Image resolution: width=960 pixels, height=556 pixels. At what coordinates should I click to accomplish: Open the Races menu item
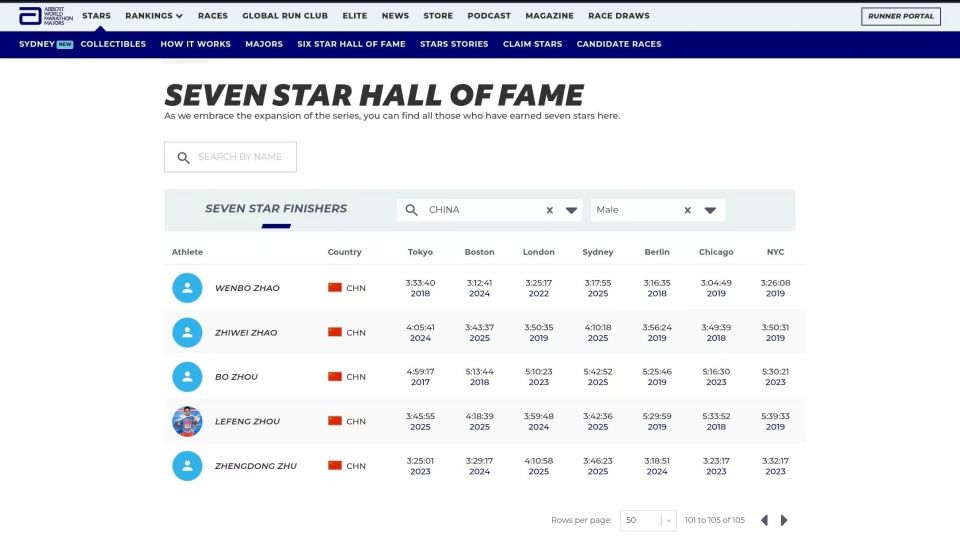coord(212,16)
